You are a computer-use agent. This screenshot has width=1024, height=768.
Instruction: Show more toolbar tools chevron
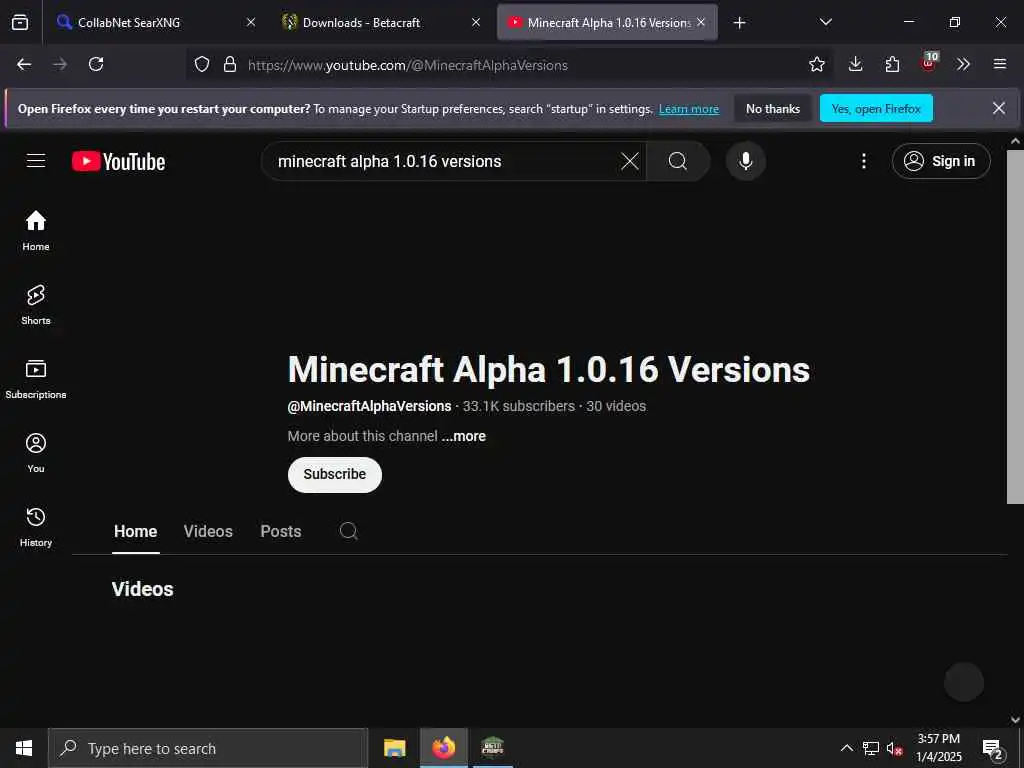(x=963, y=65)
